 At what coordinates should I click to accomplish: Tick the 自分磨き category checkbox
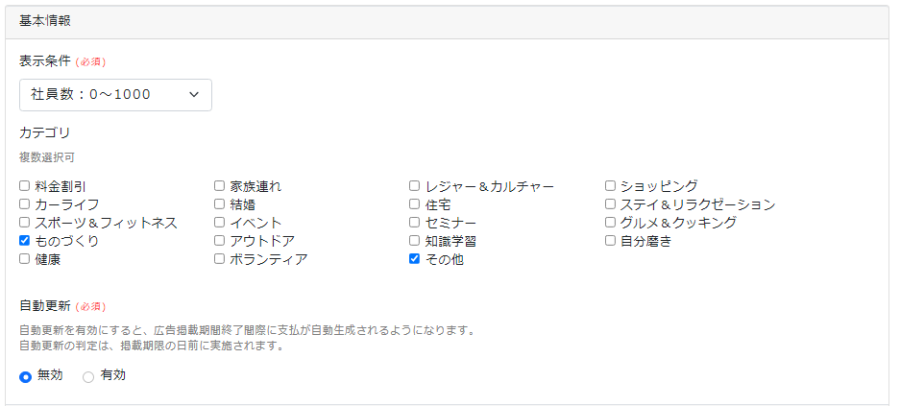pyautogui.click(x=610, y=241)
